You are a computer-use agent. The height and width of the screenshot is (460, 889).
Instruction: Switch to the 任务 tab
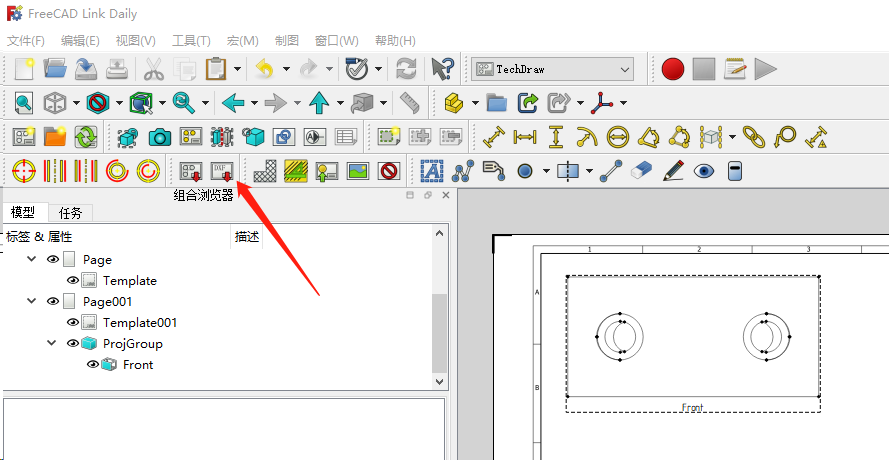click(70, 213)
